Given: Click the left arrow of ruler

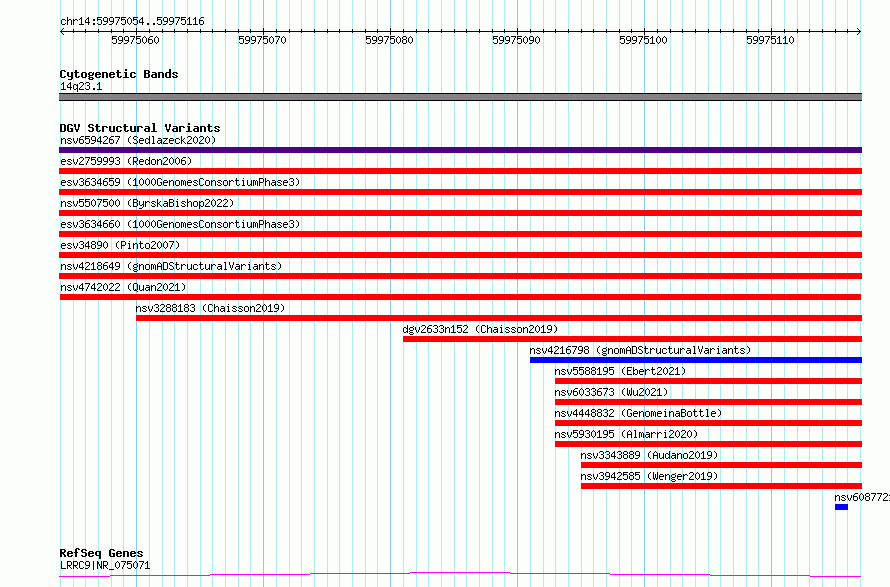Looking at the screenshot, I should point(62,31).
